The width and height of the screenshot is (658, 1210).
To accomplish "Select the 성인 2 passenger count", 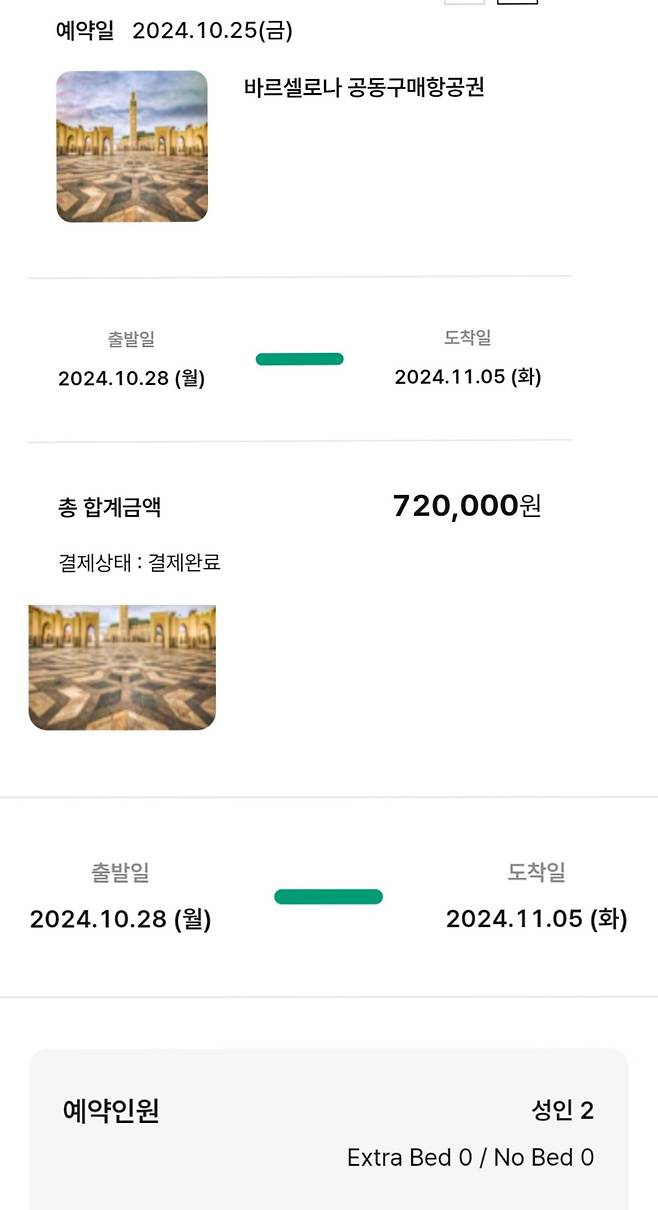I will (562, 1110).
